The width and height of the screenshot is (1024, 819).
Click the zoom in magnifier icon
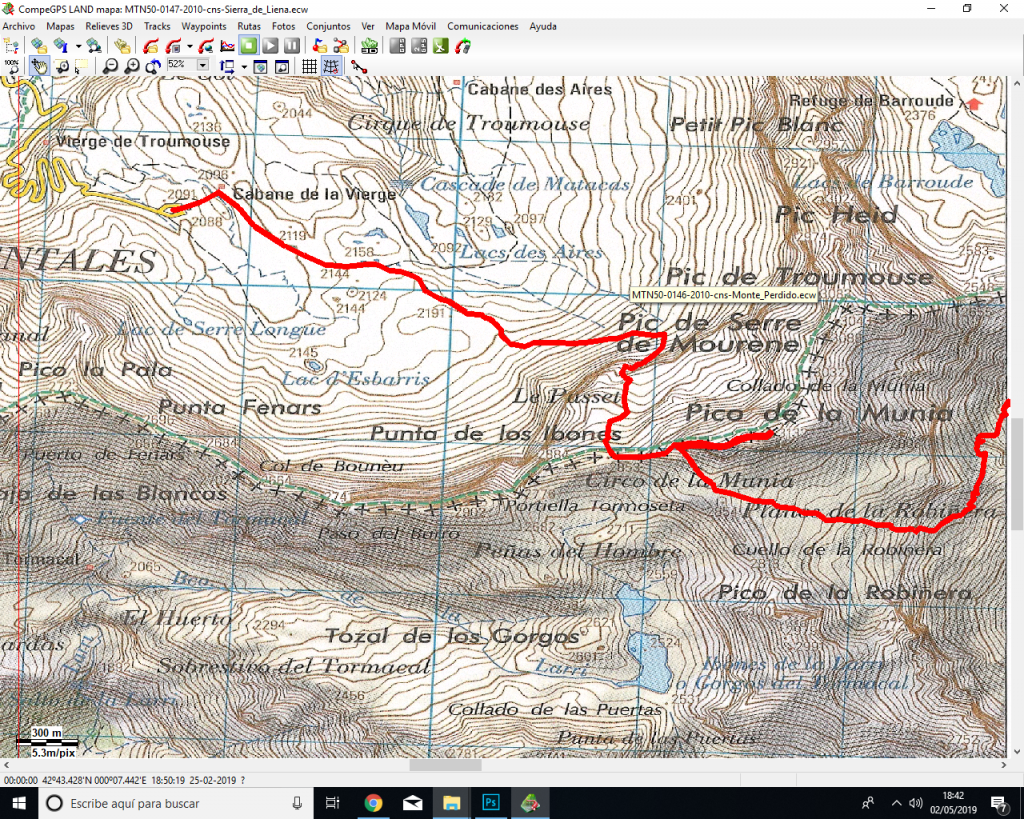132,67
